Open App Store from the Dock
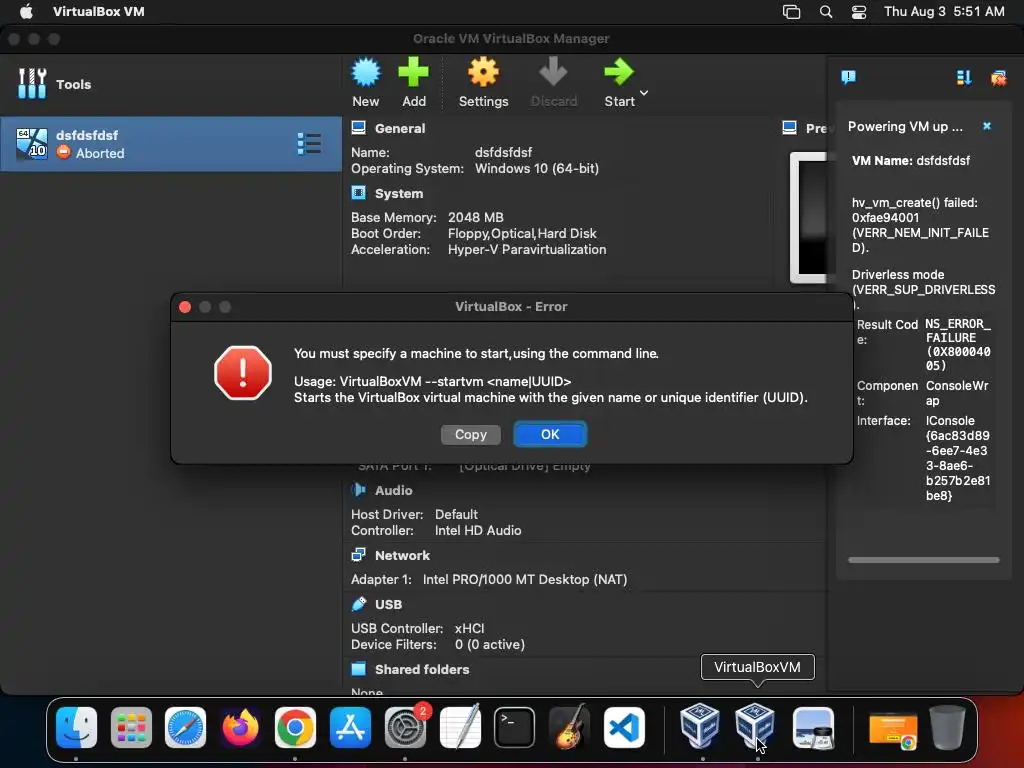 (350, 727)
